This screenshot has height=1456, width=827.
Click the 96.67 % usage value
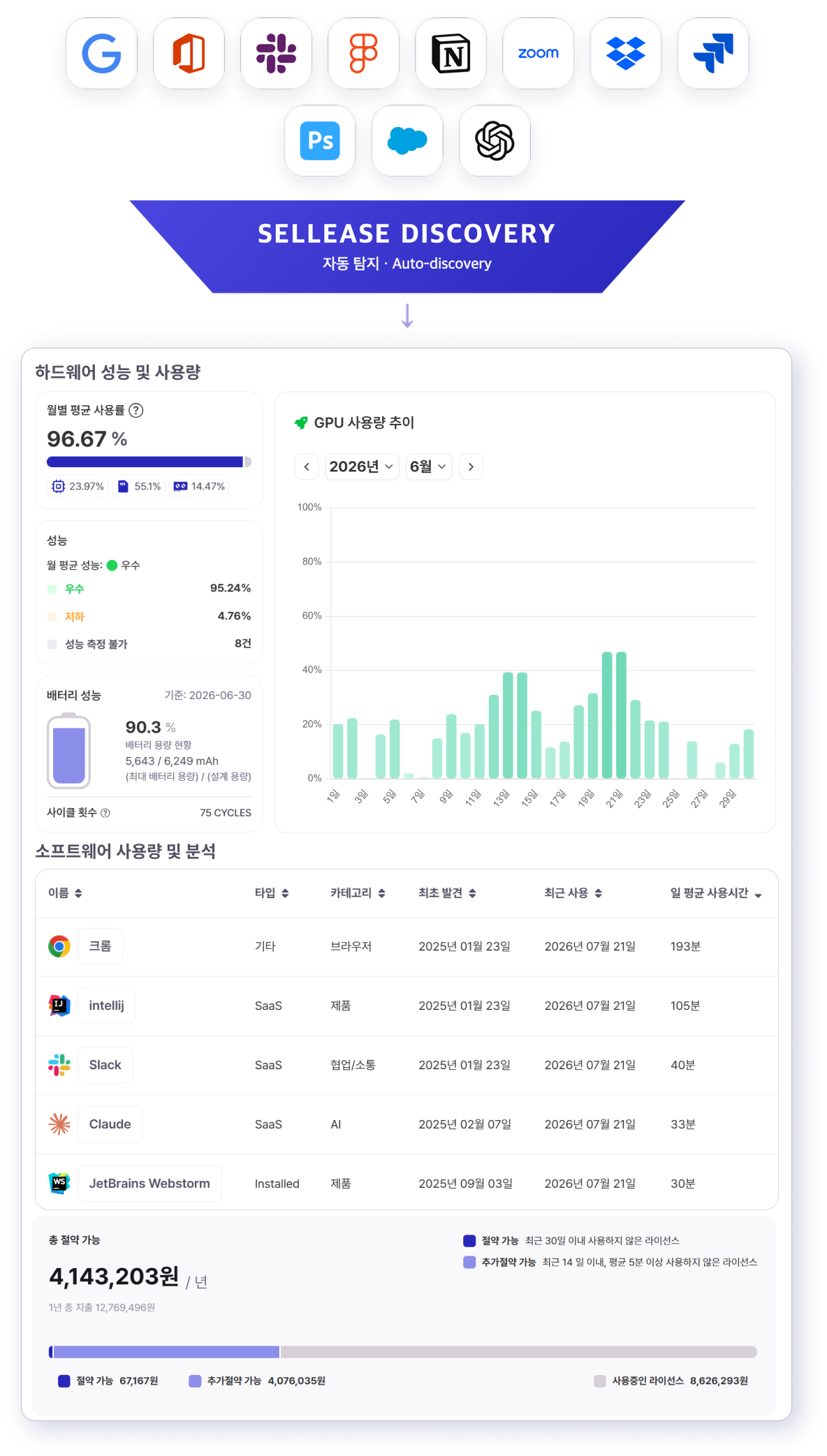pos(87,439)
